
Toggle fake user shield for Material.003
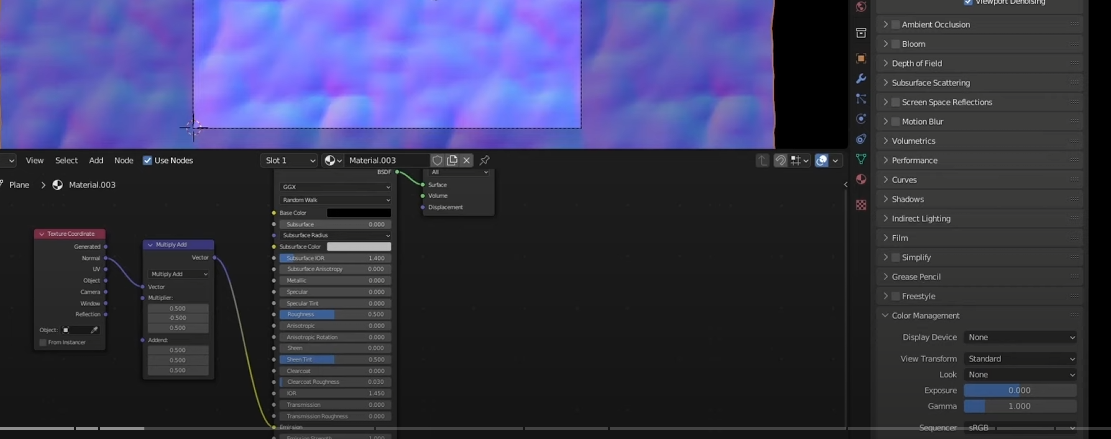[x=437, y=161]
